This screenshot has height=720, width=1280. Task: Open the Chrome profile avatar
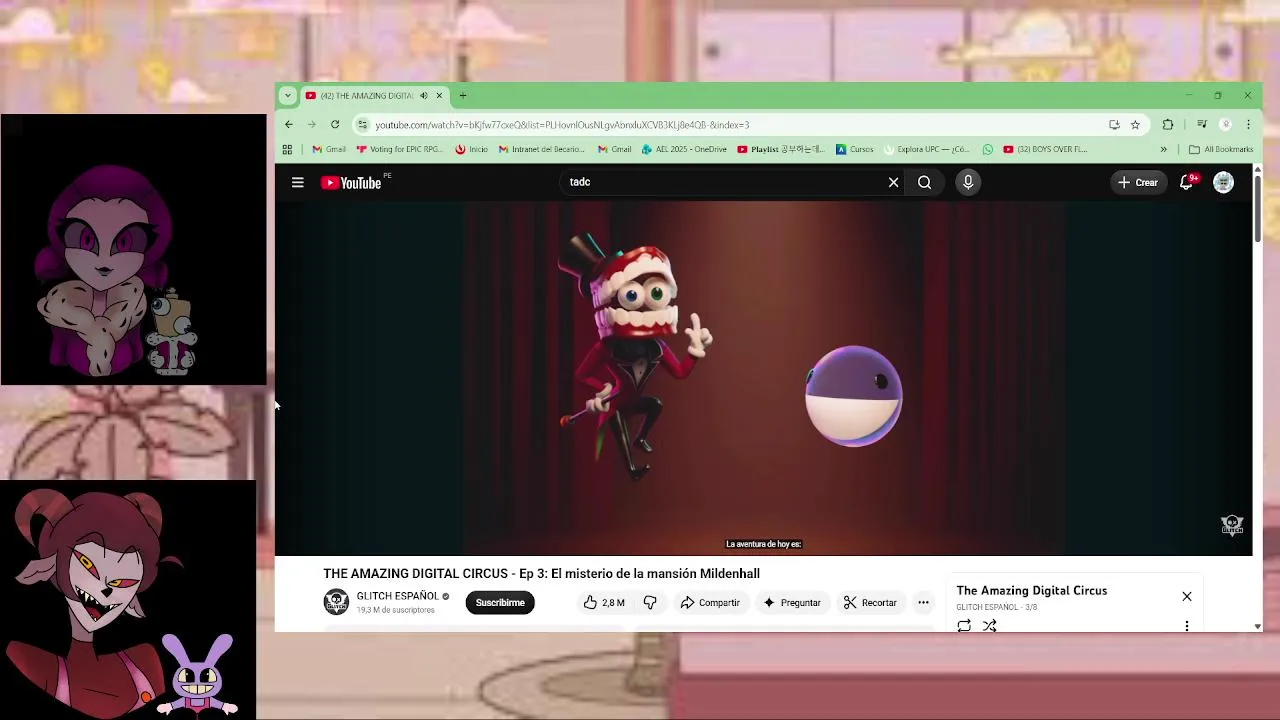coord(1225,124)
